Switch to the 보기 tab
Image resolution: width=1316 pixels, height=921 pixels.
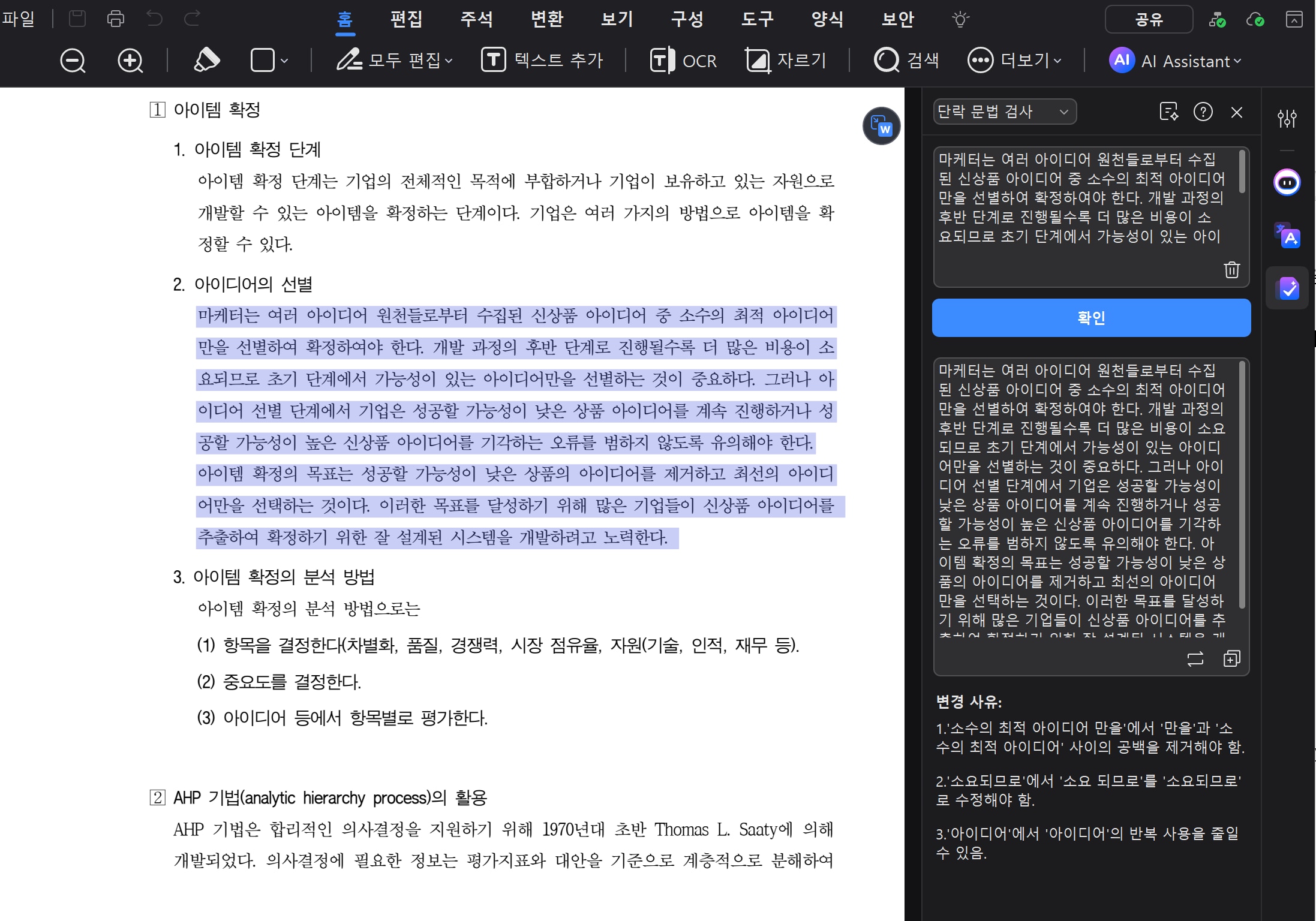[x=617, y=19]
